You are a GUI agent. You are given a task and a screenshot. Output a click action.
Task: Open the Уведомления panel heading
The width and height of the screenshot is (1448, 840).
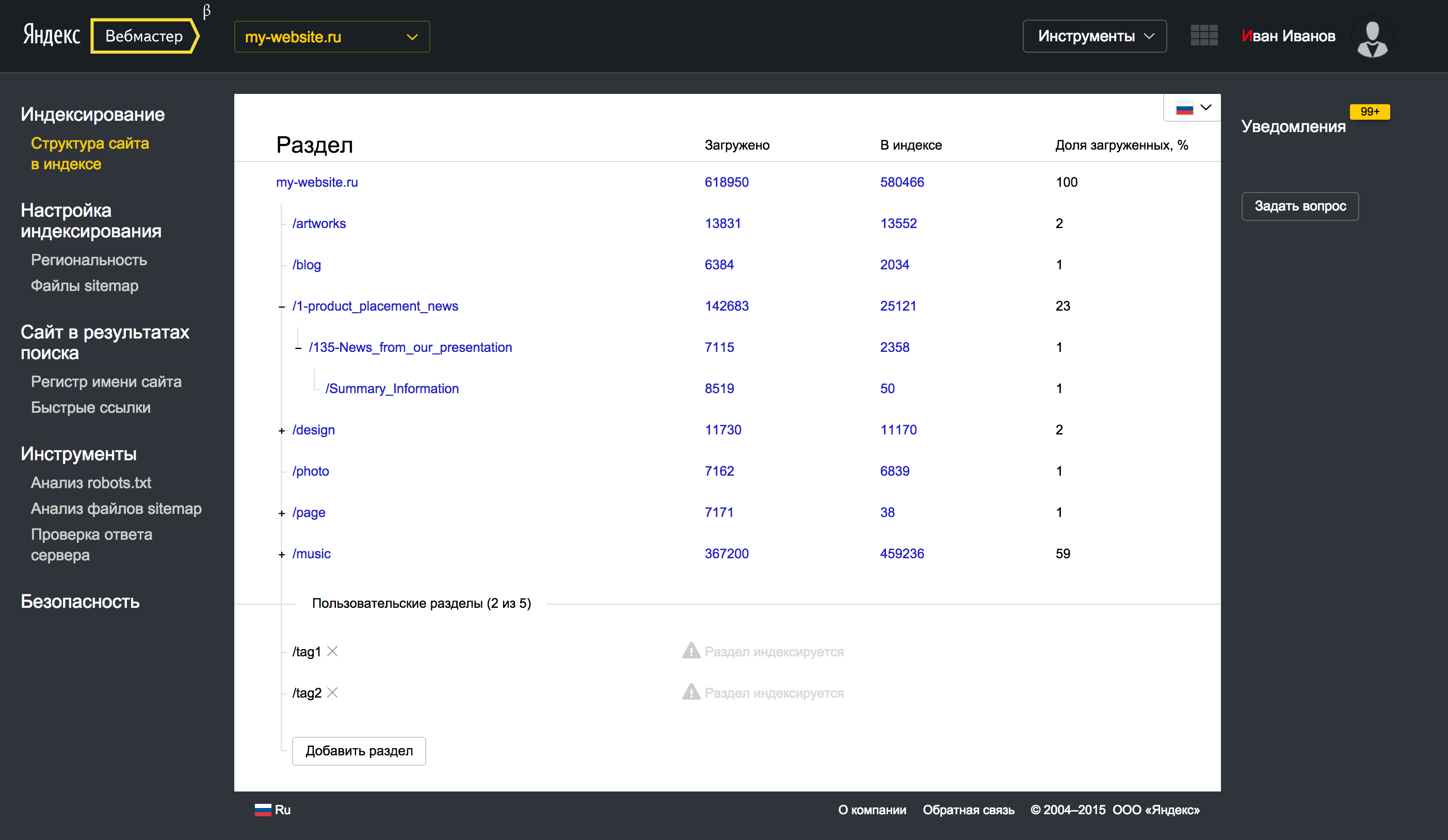click(1293, 126)
